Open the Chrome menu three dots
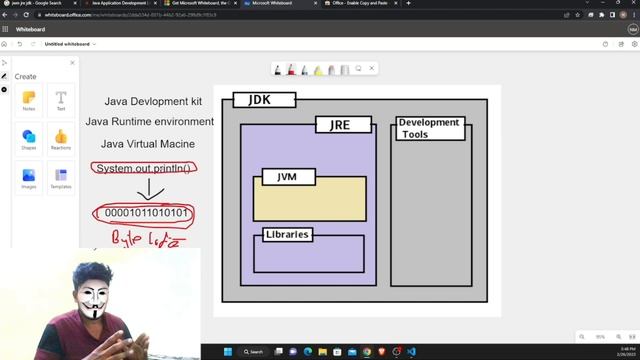Viewport: 640px width, 360px height. [634, 15]
